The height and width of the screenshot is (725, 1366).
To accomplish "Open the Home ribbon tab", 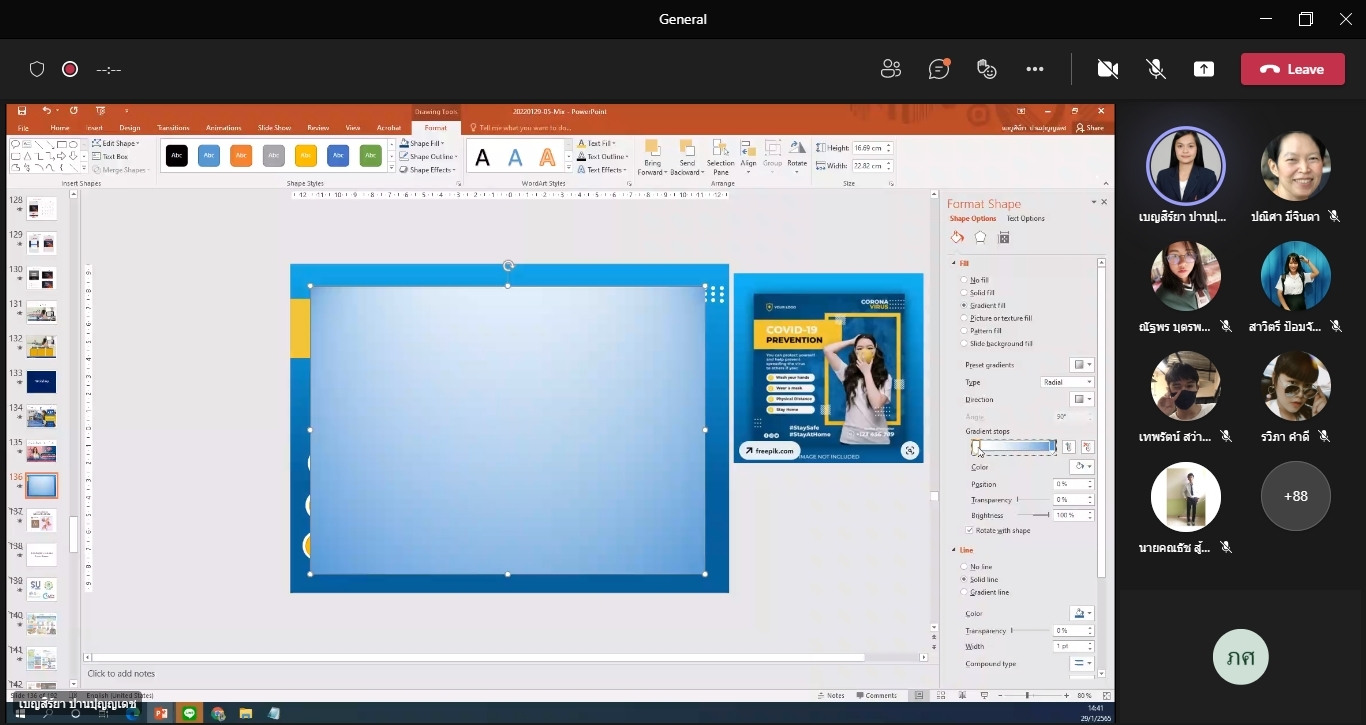I will (60, 128).
